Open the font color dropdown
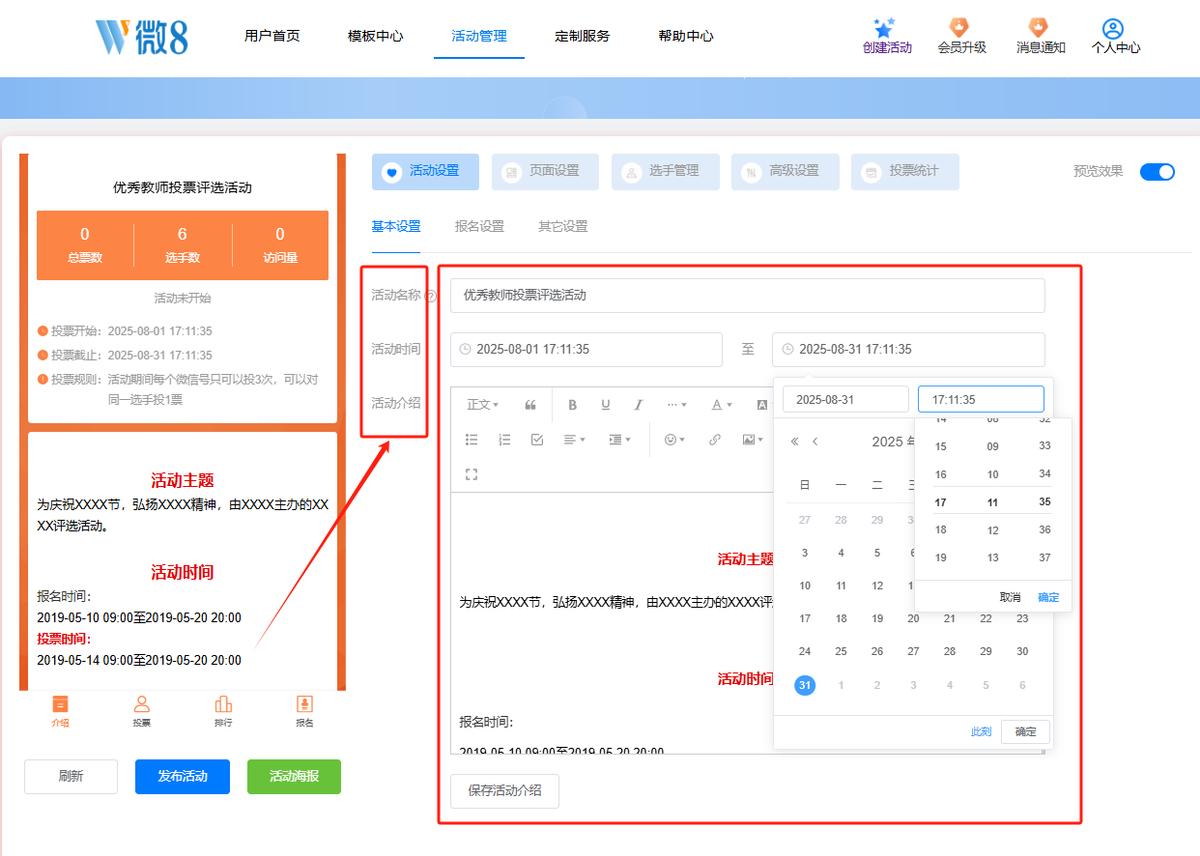Image resolution: width=1200 pixels, height=856 pixels. pyautogui.click(x=722, y=405)
